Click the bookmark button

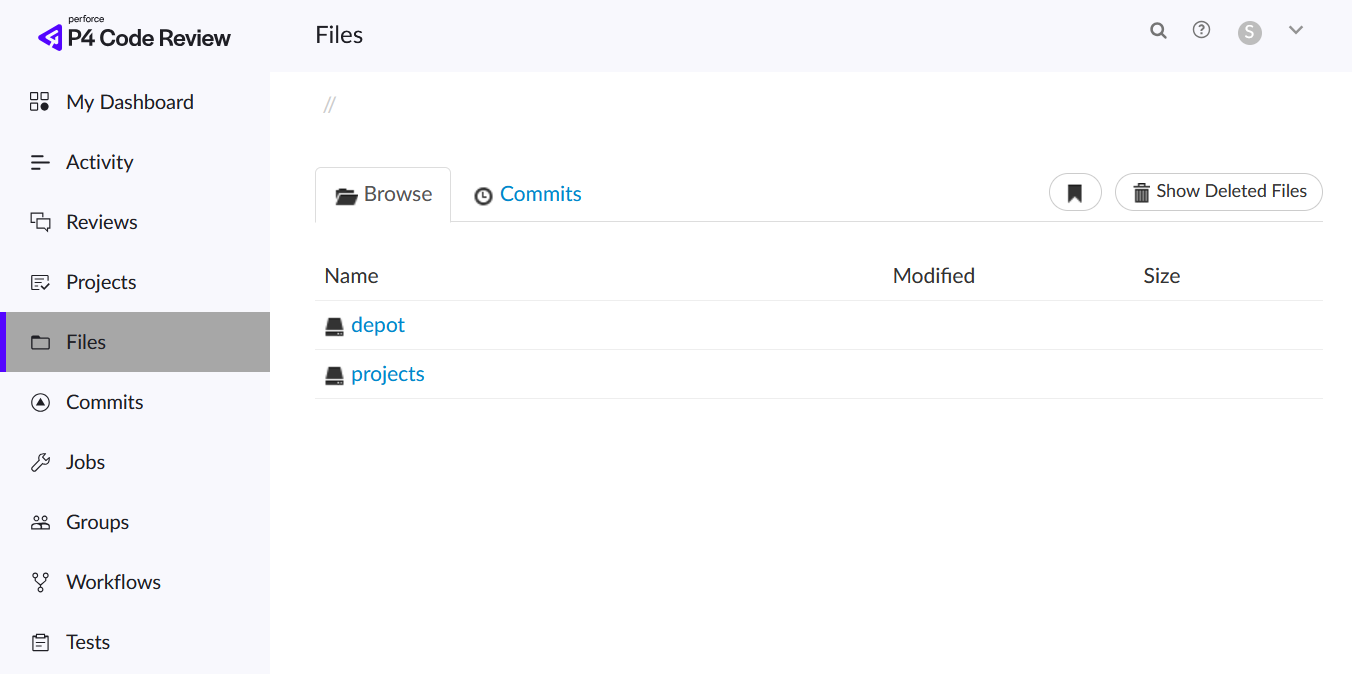1075,192
